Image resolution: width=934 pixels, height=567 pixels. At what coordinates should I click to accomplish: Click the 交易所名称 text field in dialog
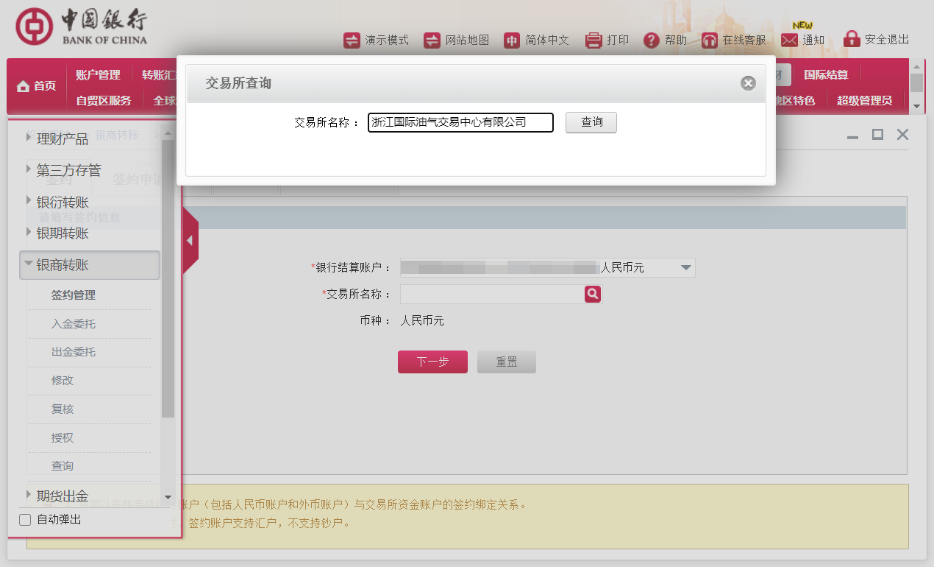(x=460, y=122)
